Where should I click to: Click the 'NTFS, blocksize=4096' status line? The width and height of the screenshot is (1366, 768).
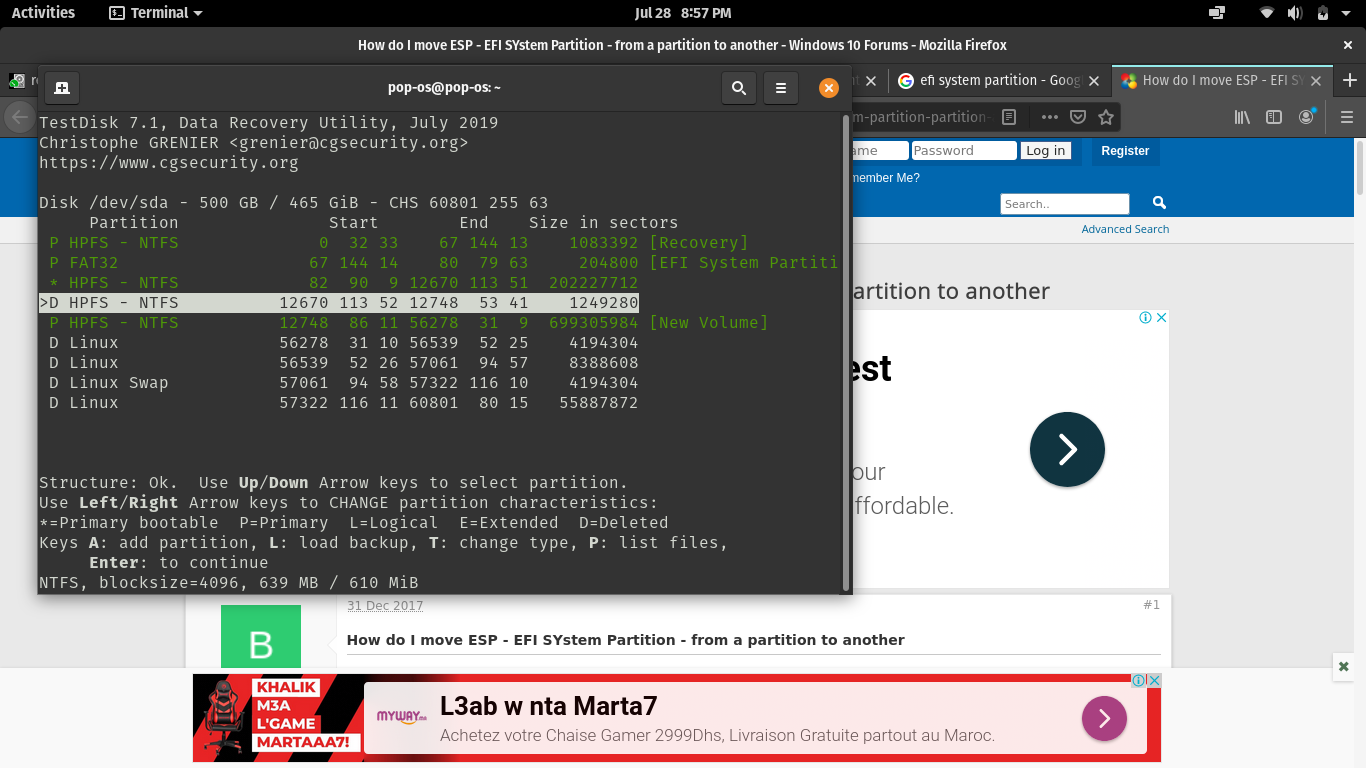229,583
